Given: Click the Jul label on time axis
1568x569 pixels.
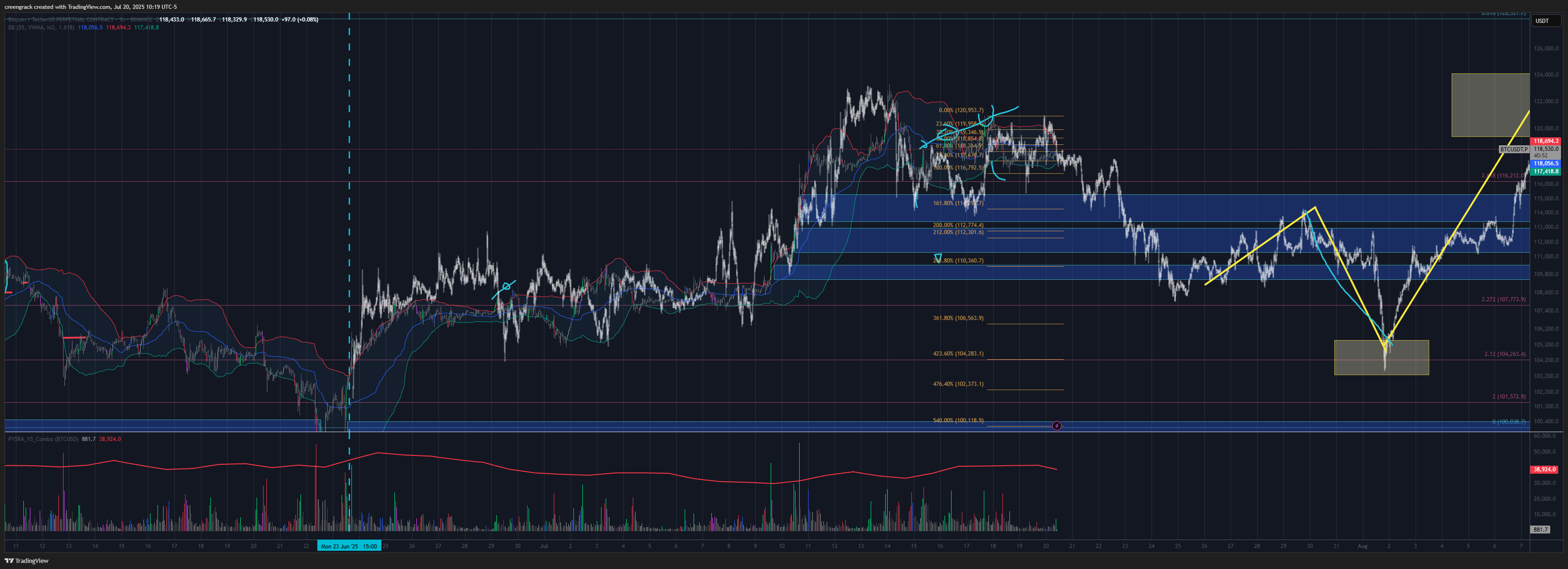Looking at the screenshot, I should click(x=544, y=546).
